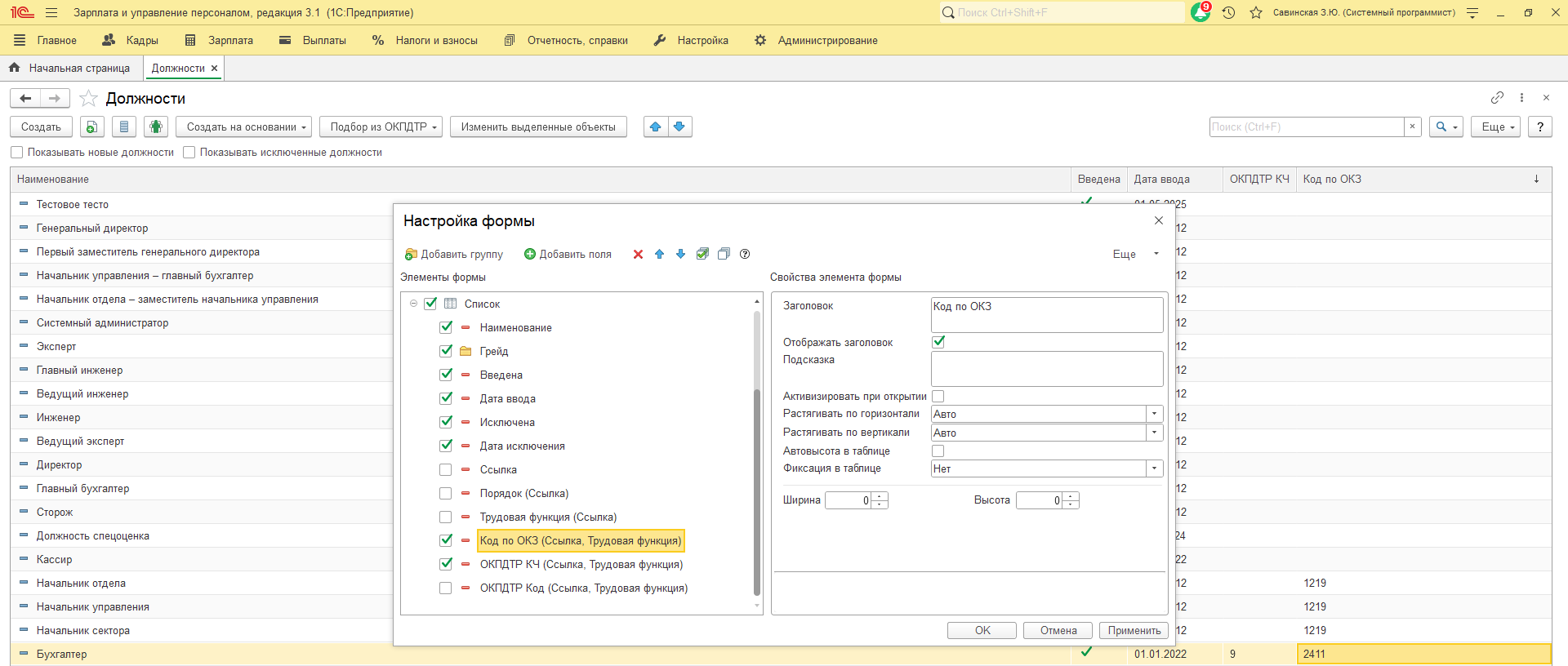Enable the Ссылка field checkbox
Screen dimensions: 1568x666
[445, 470]
